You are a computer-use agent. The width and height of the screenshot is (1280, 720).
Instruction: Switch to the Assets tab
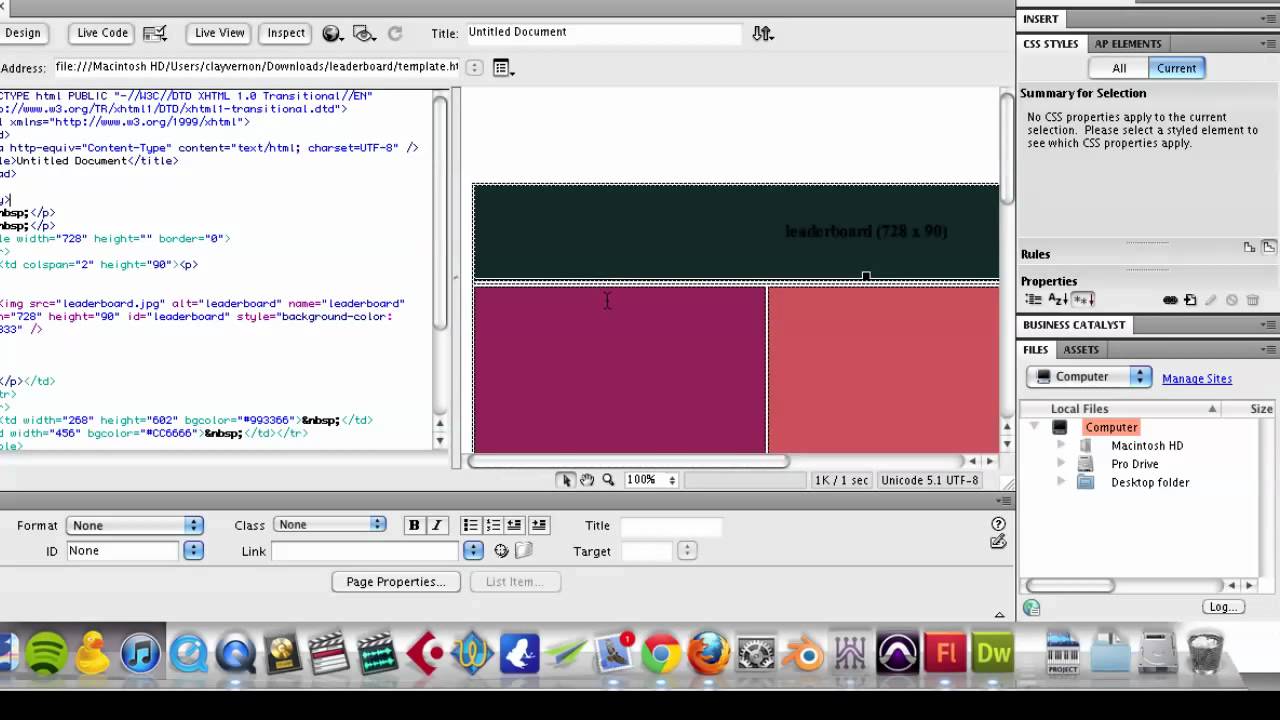pyautogui.click(x=1081, y=350)
